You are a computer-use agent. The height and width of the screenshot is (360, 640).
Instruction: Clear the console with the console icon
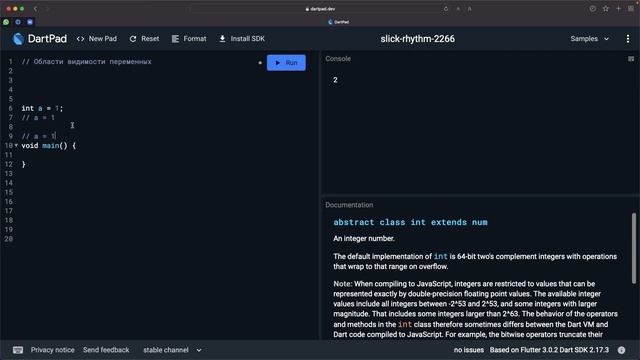[631, 59]
